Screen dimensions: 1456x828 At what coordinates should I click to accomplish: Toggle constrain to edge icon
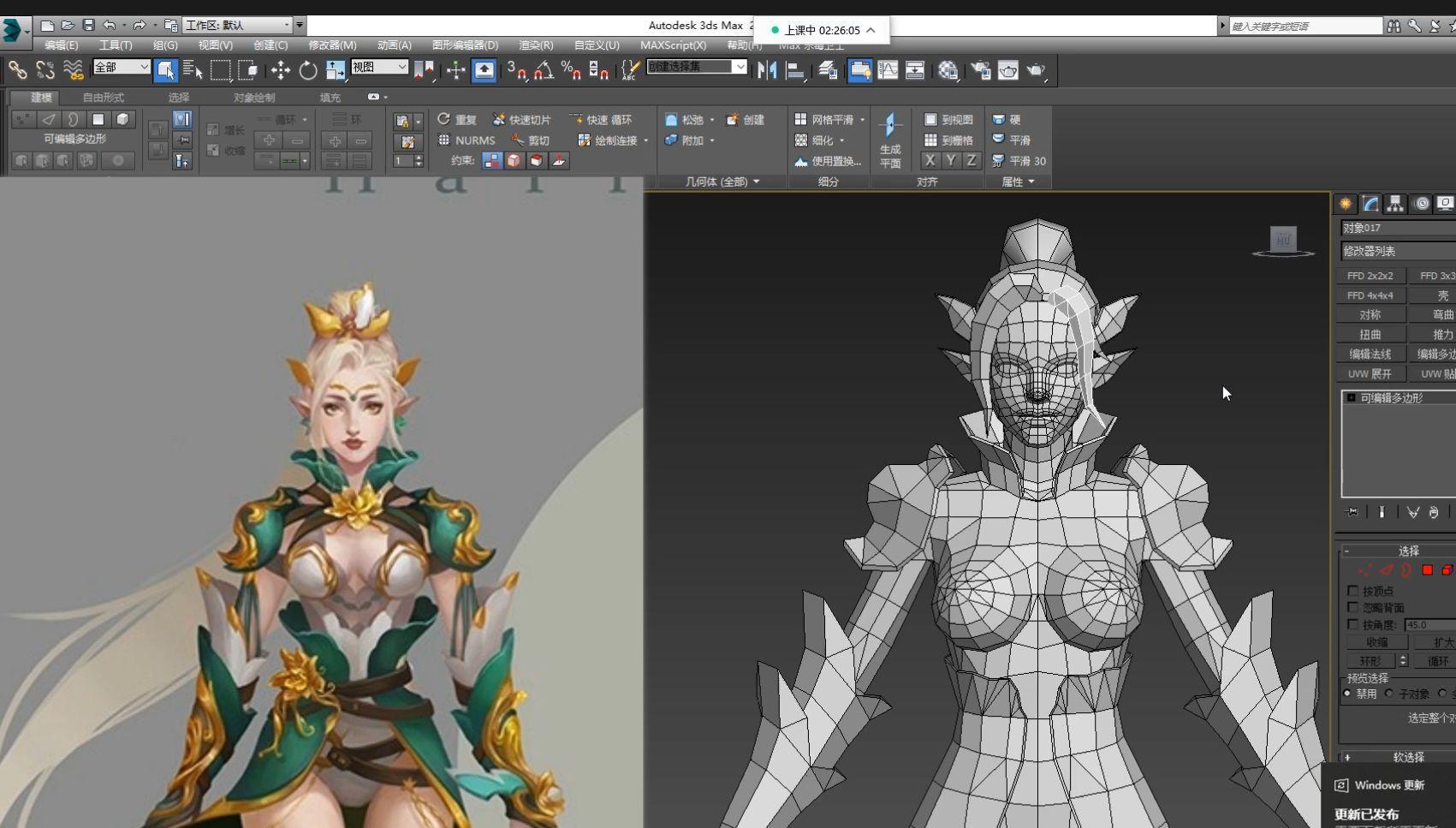(514, 160)
